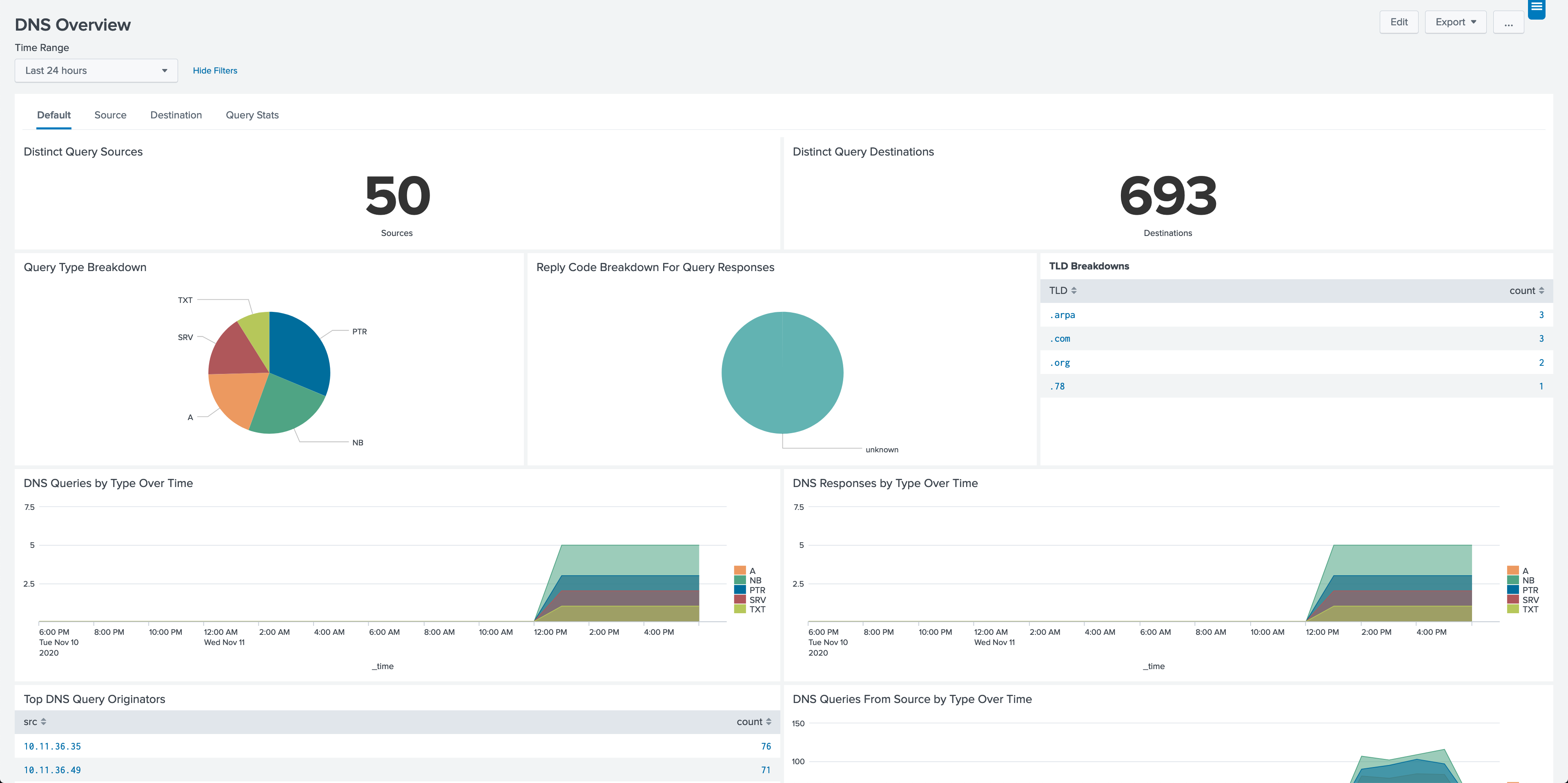Switch to the Query Stats tab
Image resolution: width=1568 pixels, height=783 pixels.
[x=252, y=115]
